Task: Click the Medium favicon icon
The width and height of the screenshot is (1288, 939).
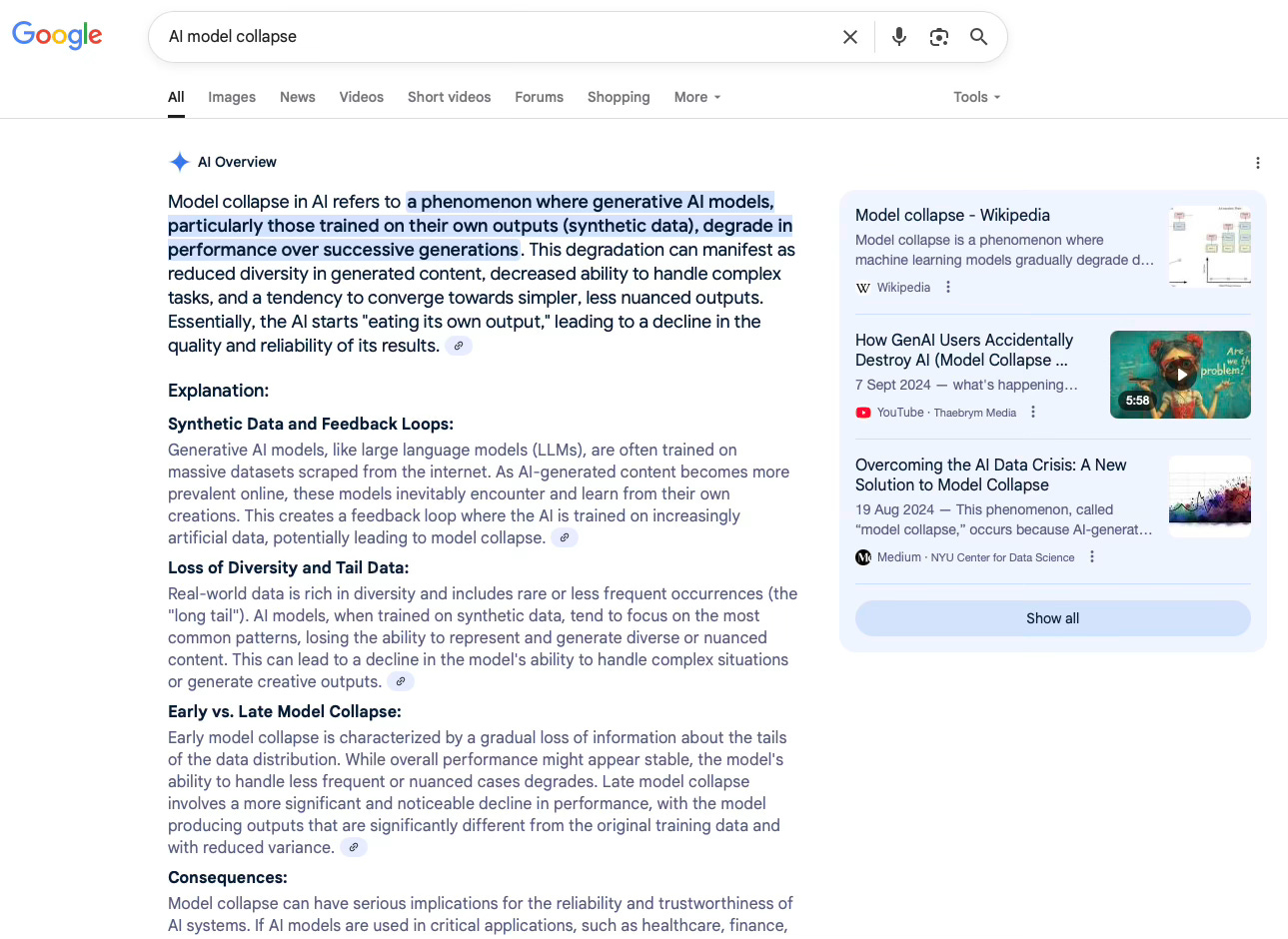Action: [863, 557]
